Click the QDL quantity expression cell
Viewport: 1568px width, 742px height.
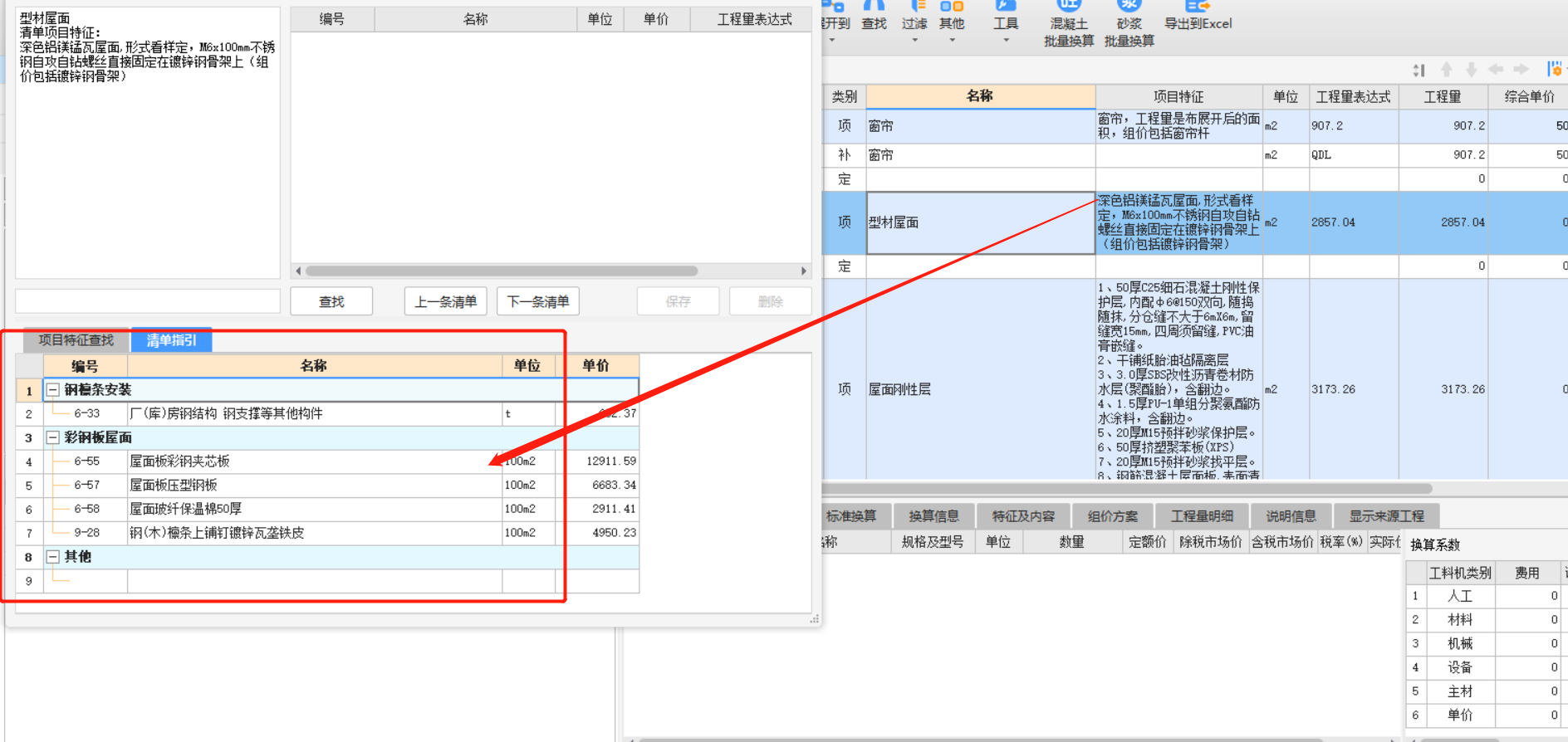click(1354, 155)
